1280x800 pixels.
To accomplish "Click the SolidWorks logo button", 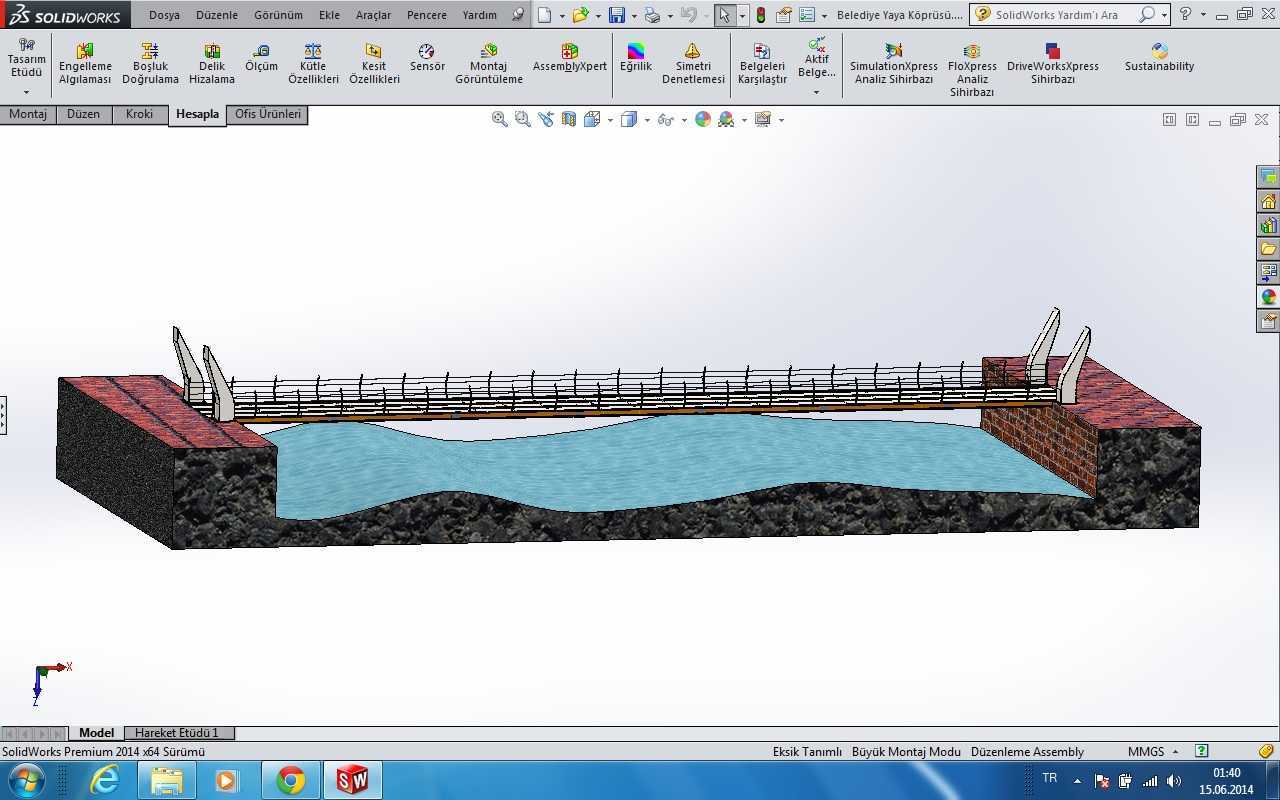I will [65, 15].
